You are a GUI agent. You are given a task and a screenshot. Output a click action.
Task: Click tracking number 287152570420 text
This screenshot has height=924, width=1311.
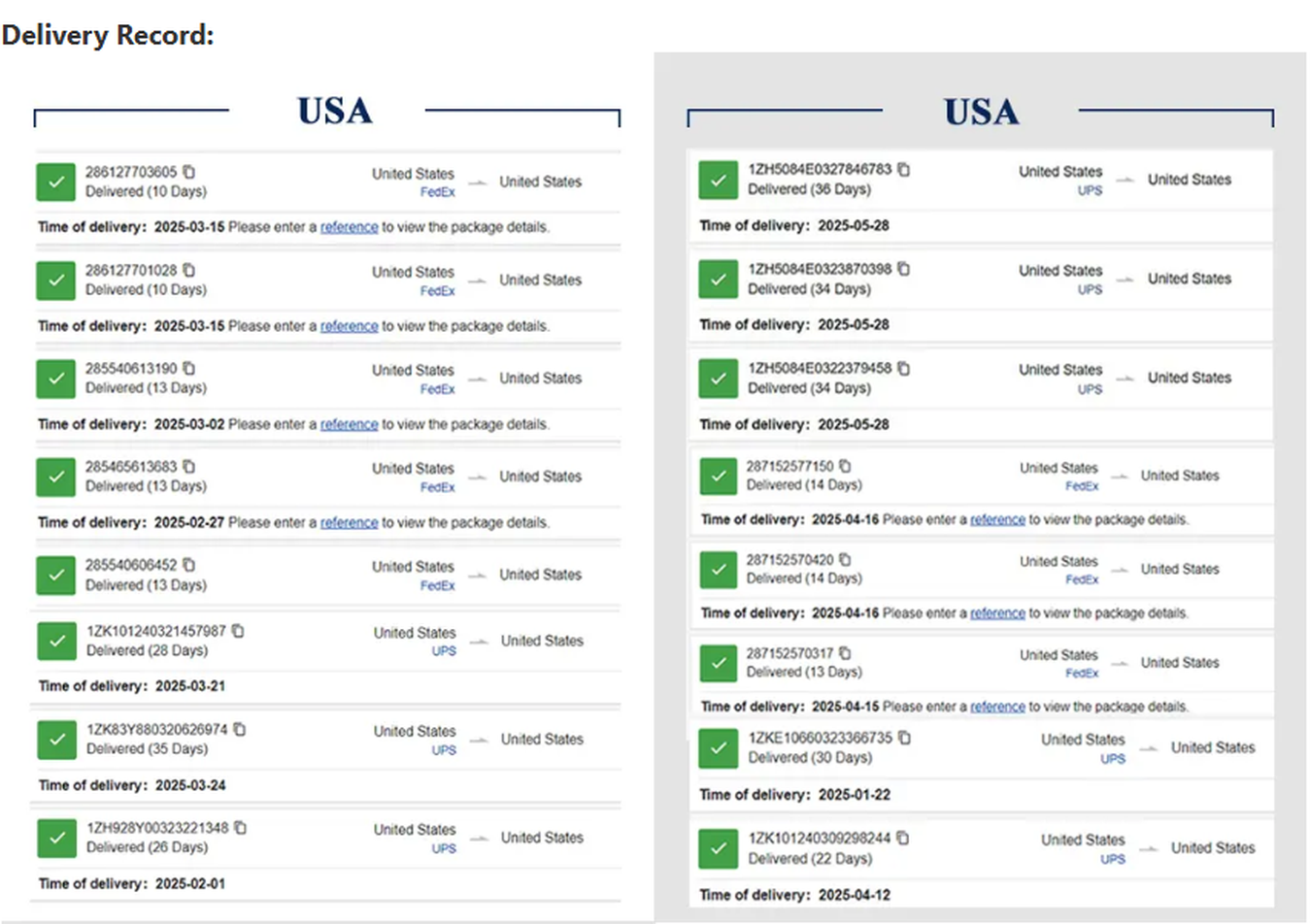pos(790,560)
